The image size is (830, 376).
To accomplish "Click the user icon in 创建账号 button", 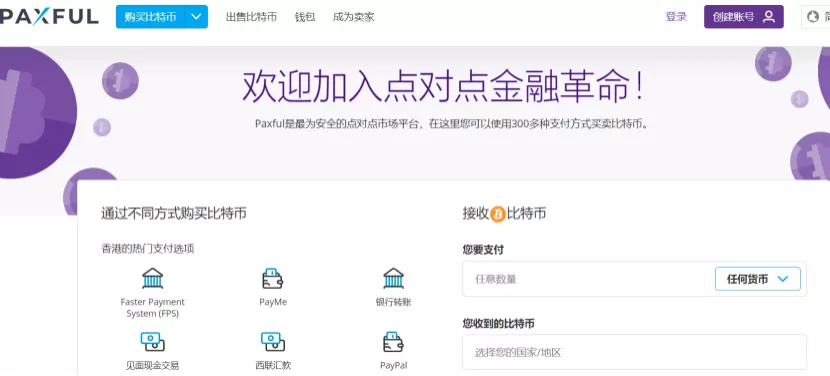I will coord(769,17).
